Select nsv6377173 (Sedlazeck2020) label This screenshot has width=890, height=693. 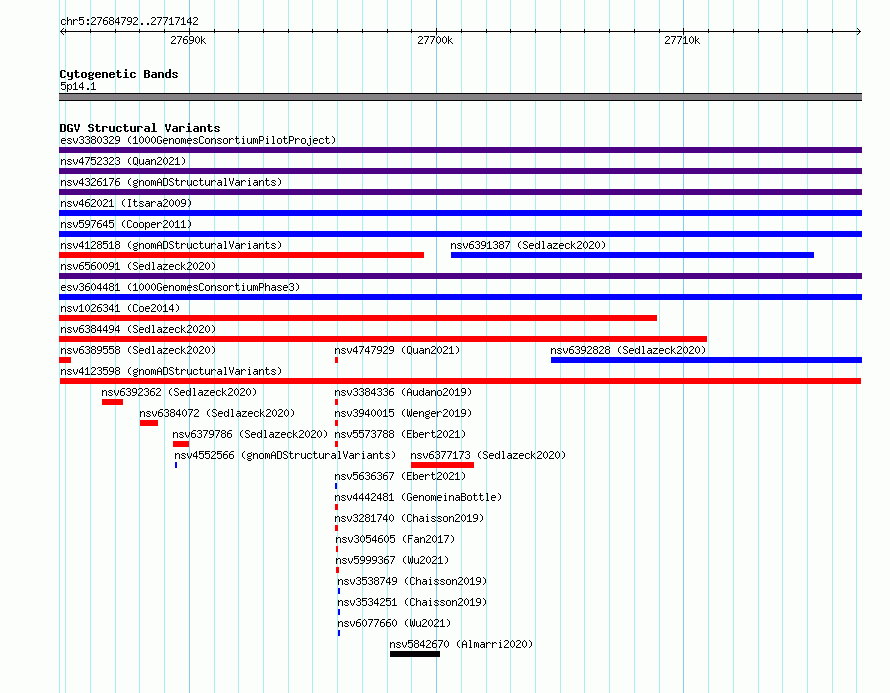tap(488, 455)
